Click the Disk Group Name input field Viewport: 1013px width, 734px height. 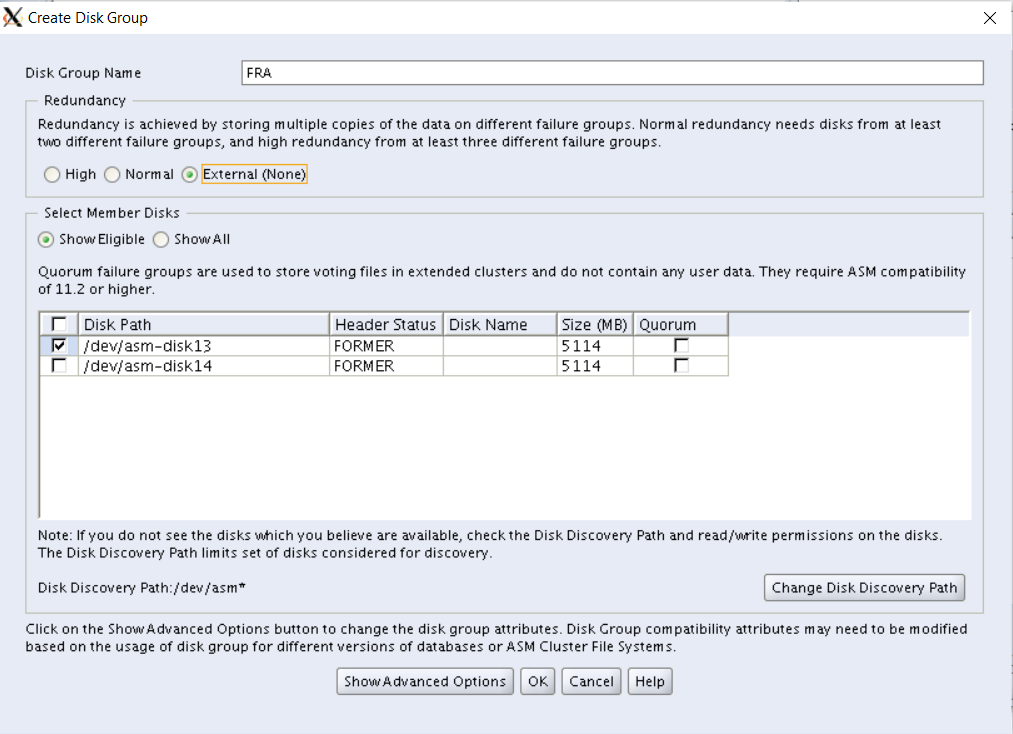coord(612,73)
